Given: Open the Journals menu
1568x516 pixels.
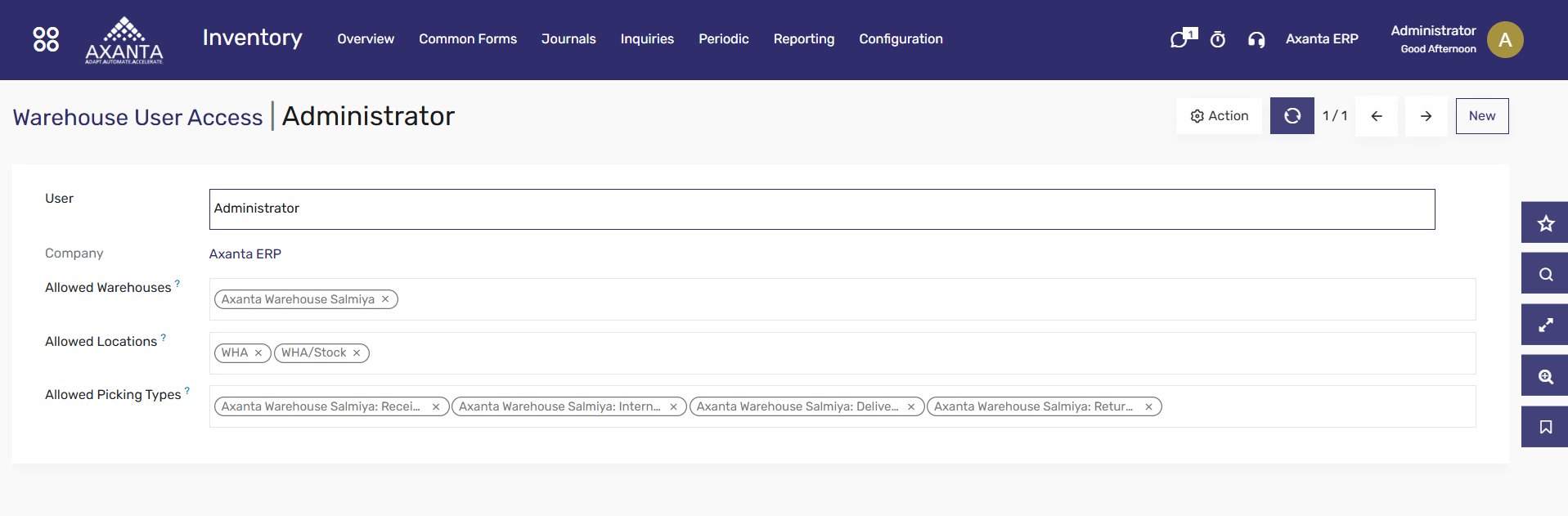Looking at the screenshot, I should 568,39.
